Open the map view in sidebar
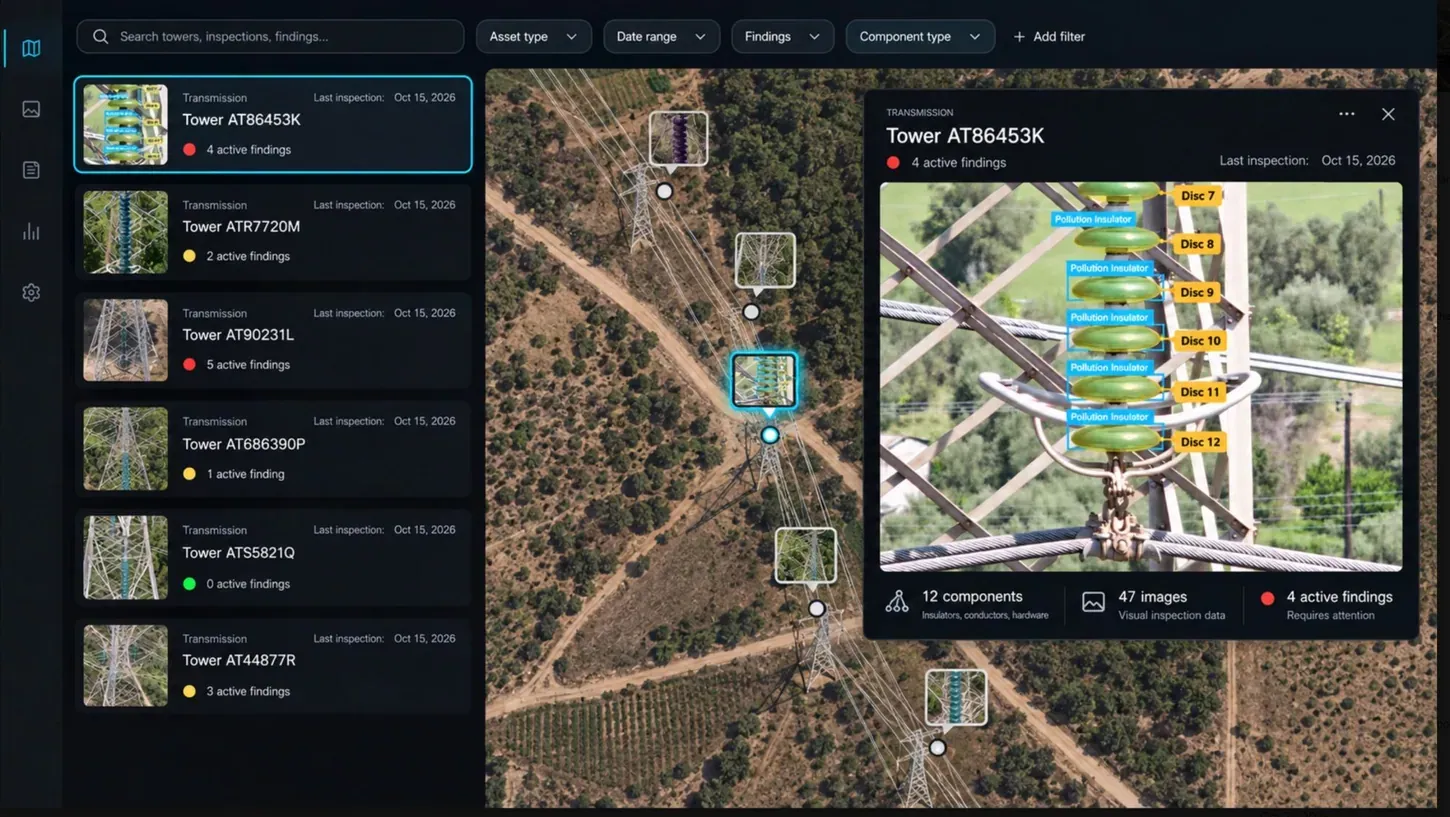The image size is (1450, 817). 31,48
